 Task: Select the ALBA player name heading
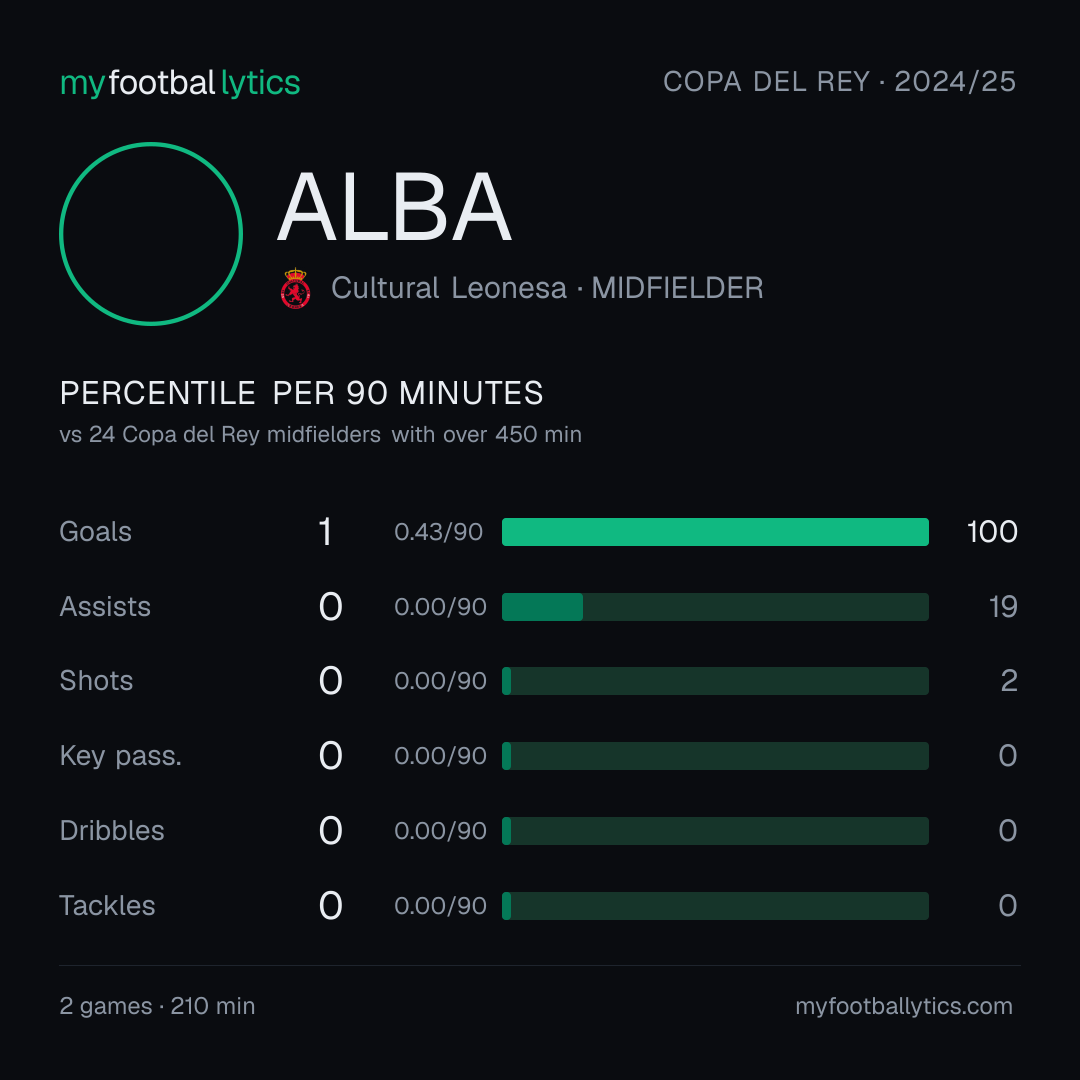tap(395, 207)
